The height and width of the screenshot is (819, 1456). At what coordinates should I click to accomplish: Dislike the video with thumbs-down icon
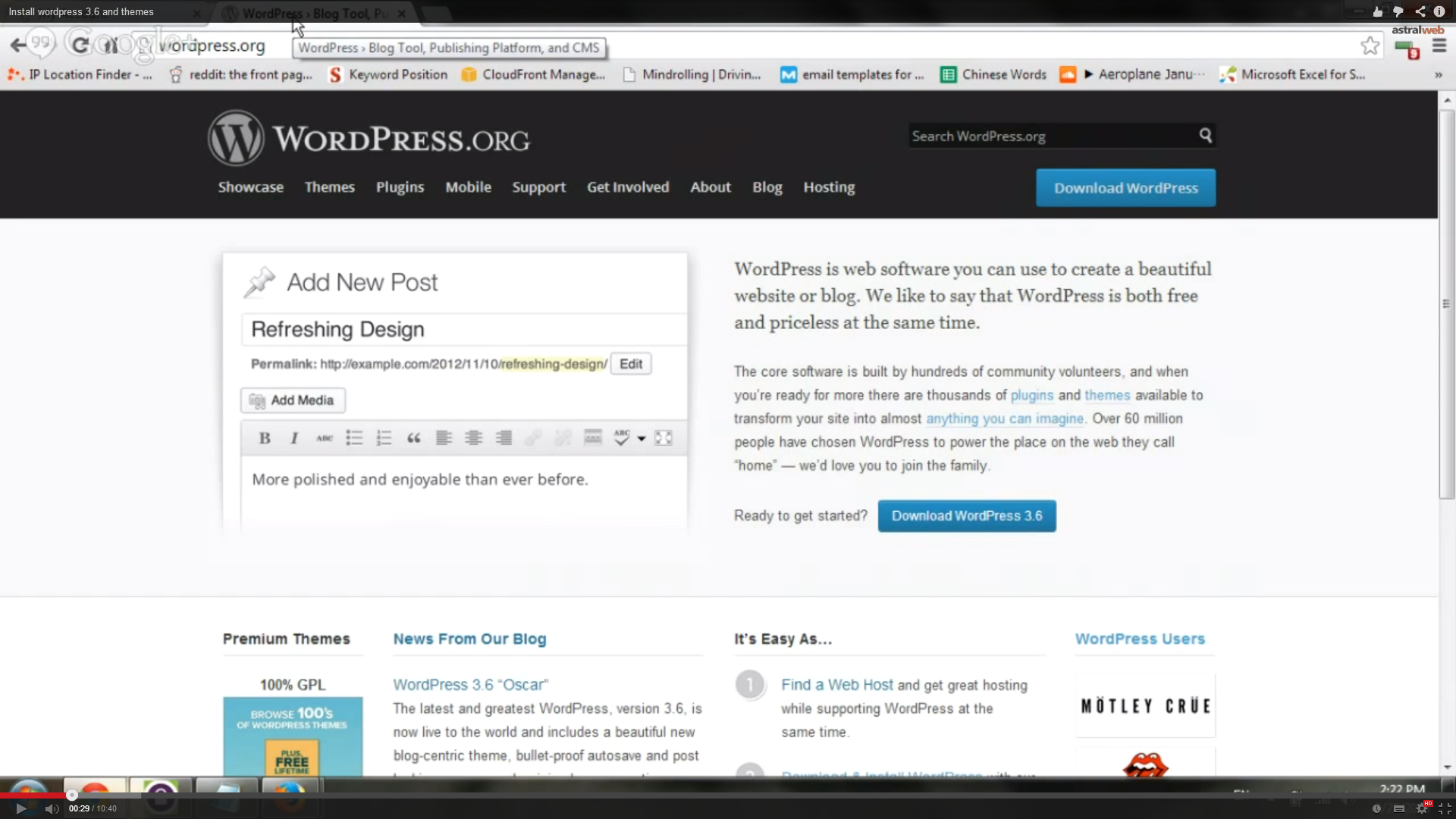(1398, 11)
